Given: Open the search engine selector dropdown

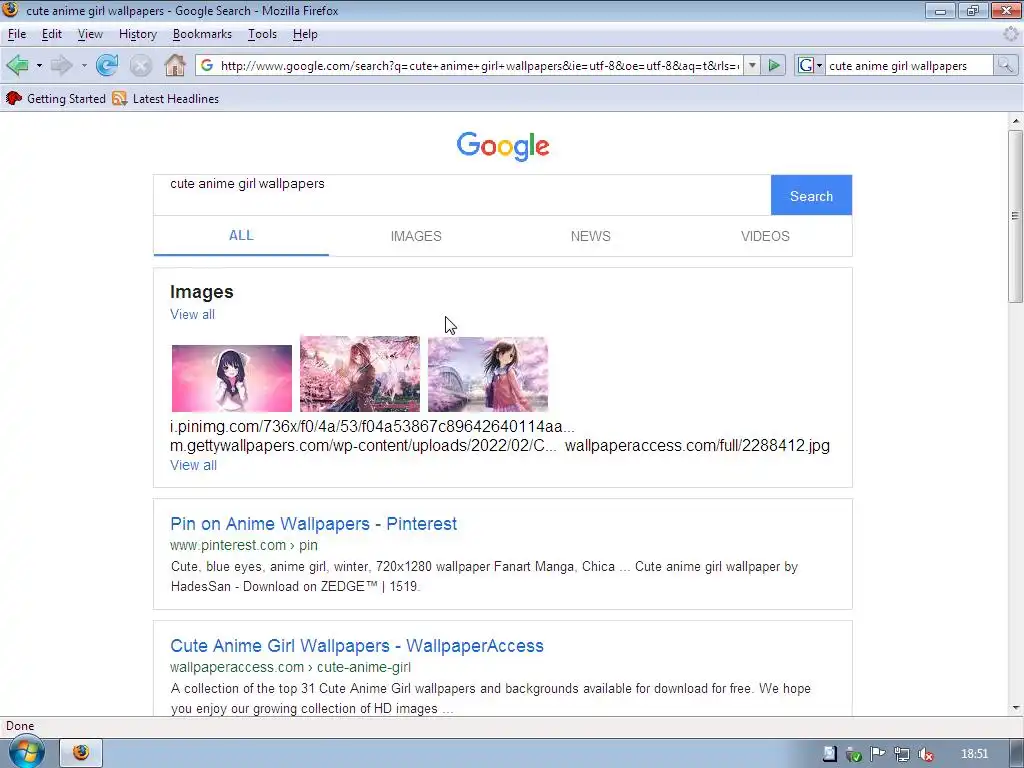Looking at the screenshot, I should (x=819, y=65).
